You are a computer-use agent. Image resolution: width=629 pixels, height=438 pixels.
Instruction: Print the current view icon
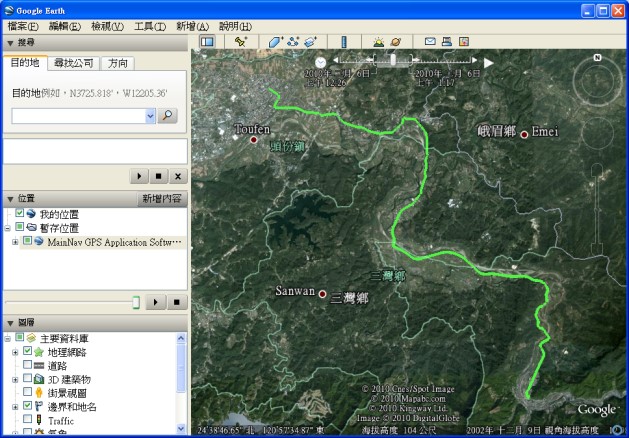click(447, 41)
